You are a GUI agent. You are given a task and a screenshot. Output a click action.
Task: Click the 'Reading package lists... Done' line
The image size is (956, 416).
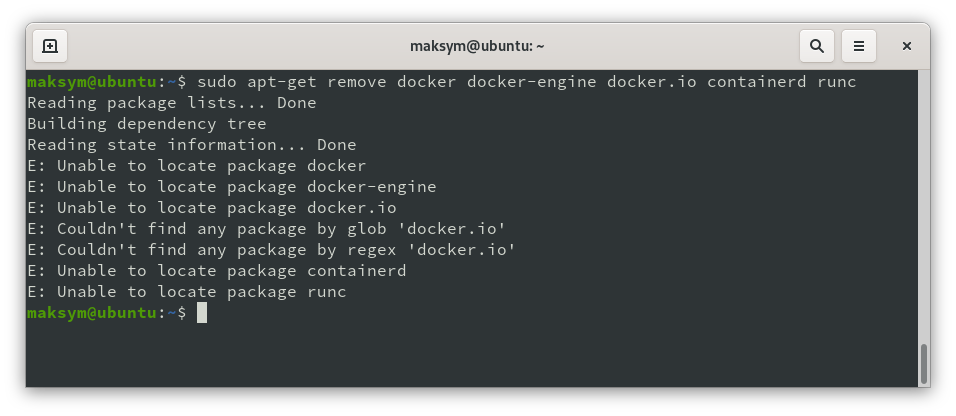pyautogui.click(x=171, y=103)
